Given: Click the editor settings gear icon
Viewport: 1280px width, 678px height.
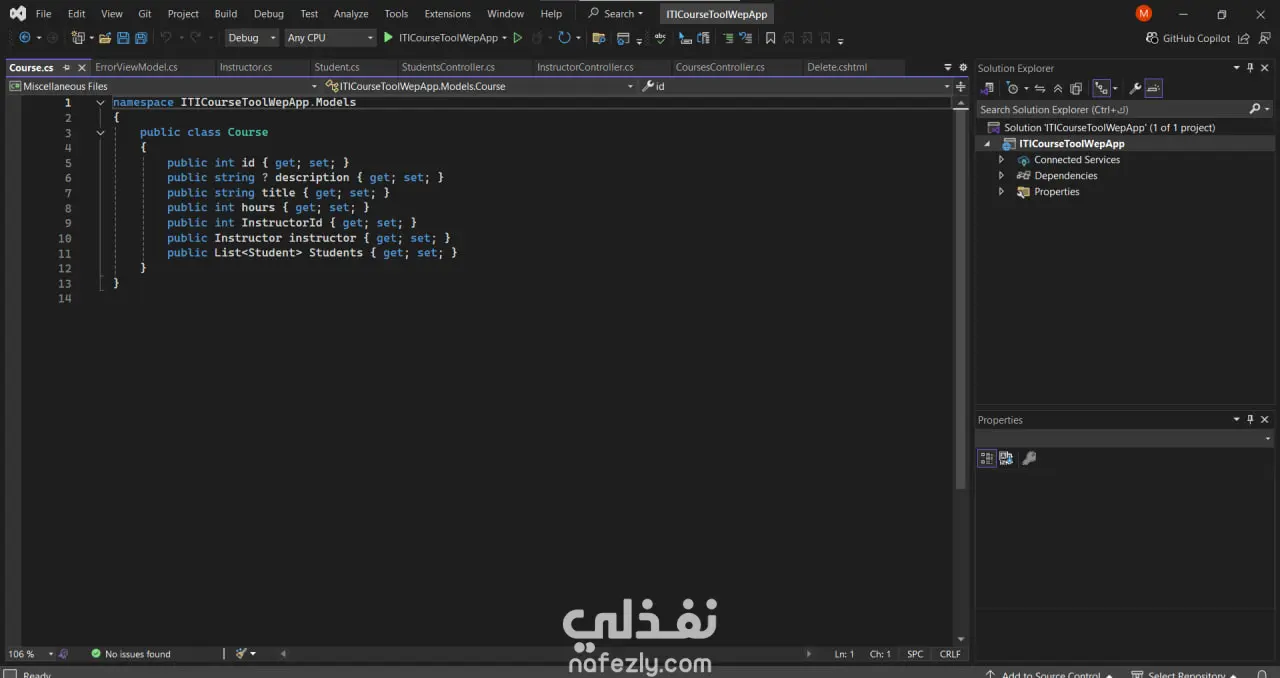Looking at the screenshot, I should [x=961, y=67].
